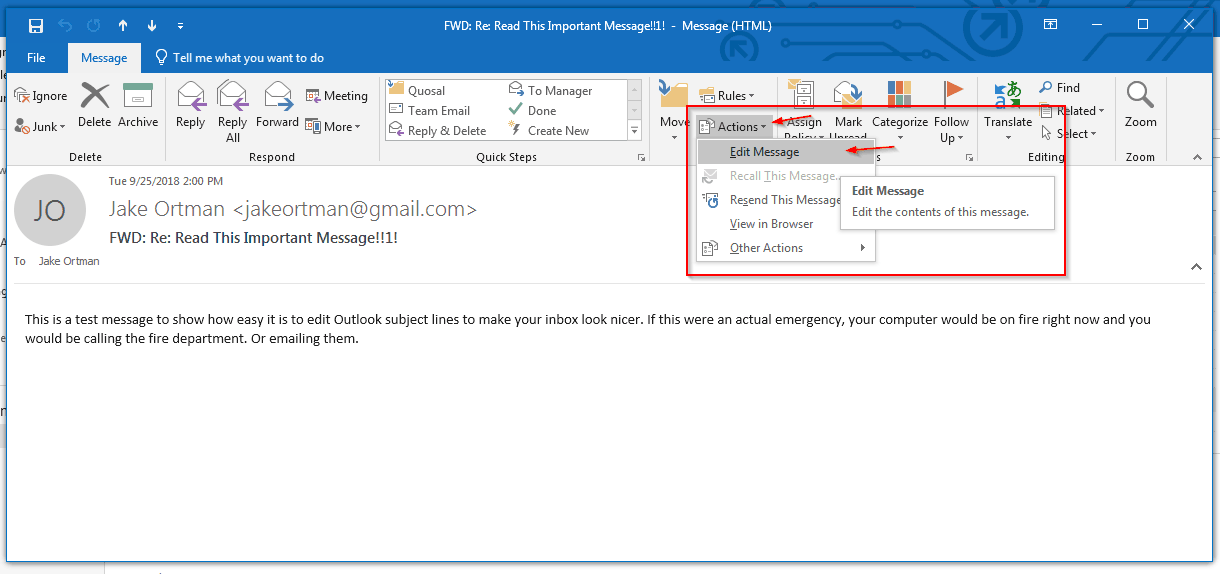Click in the message body text
Image resolution: width=1220 pixels, height=574 pixels.
click(x=588, y=329)
